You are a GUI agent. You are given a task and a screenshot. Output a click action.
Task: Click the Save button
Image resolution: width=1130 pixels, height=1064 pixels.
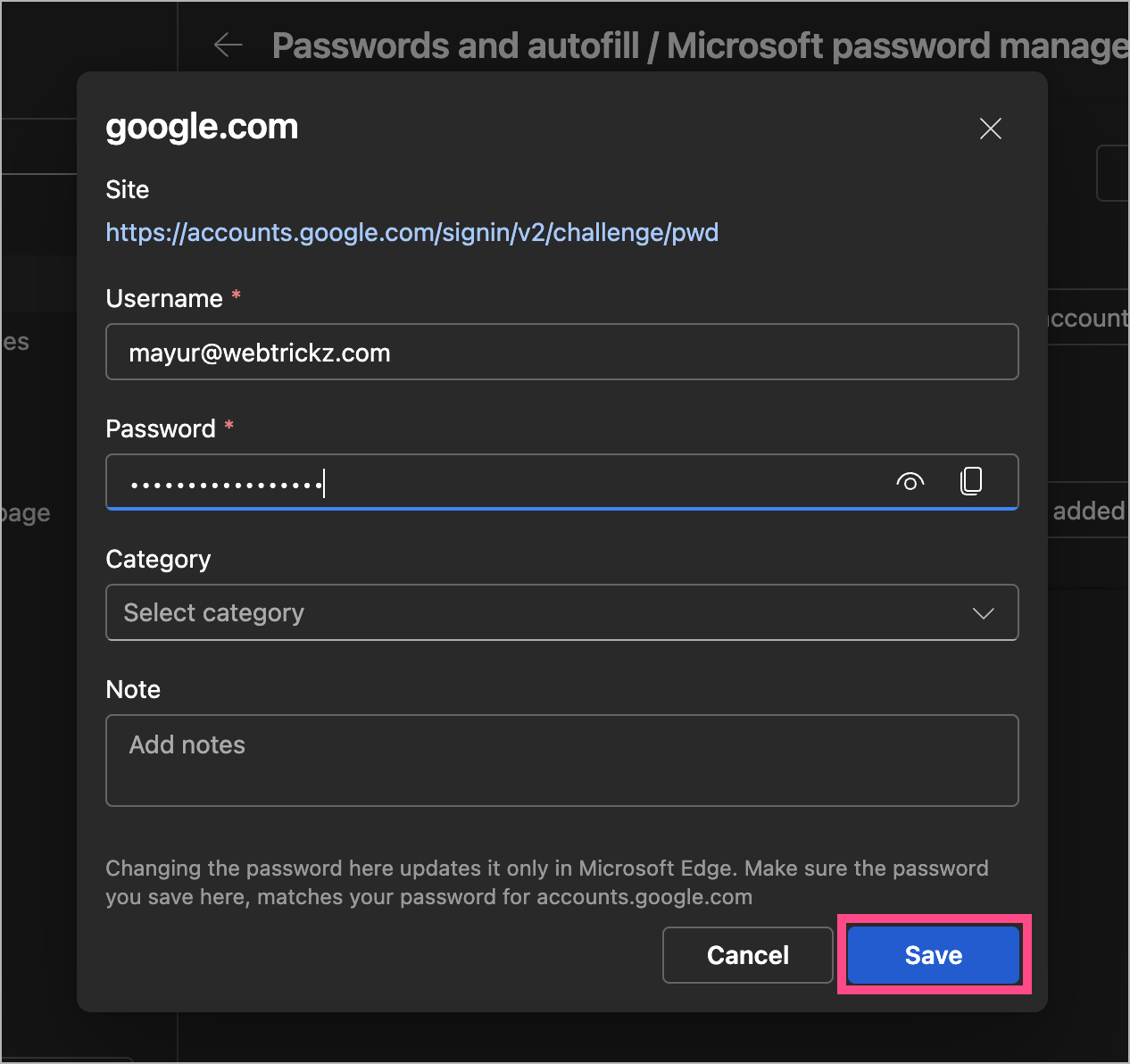[933, 955]
